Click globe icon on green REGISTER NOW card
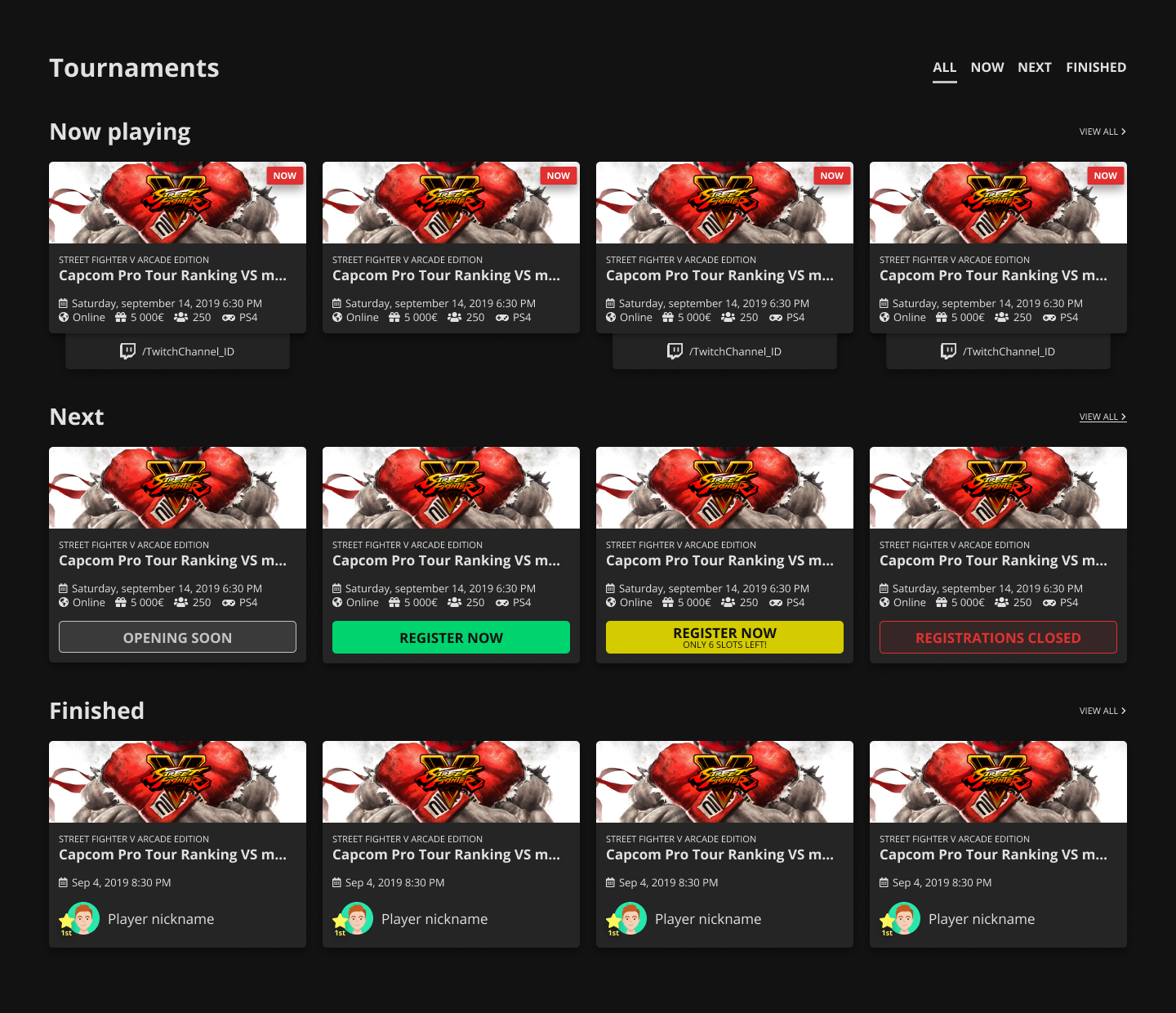1176x1013 pixels. pyautogui.click(x=337, y=602)
